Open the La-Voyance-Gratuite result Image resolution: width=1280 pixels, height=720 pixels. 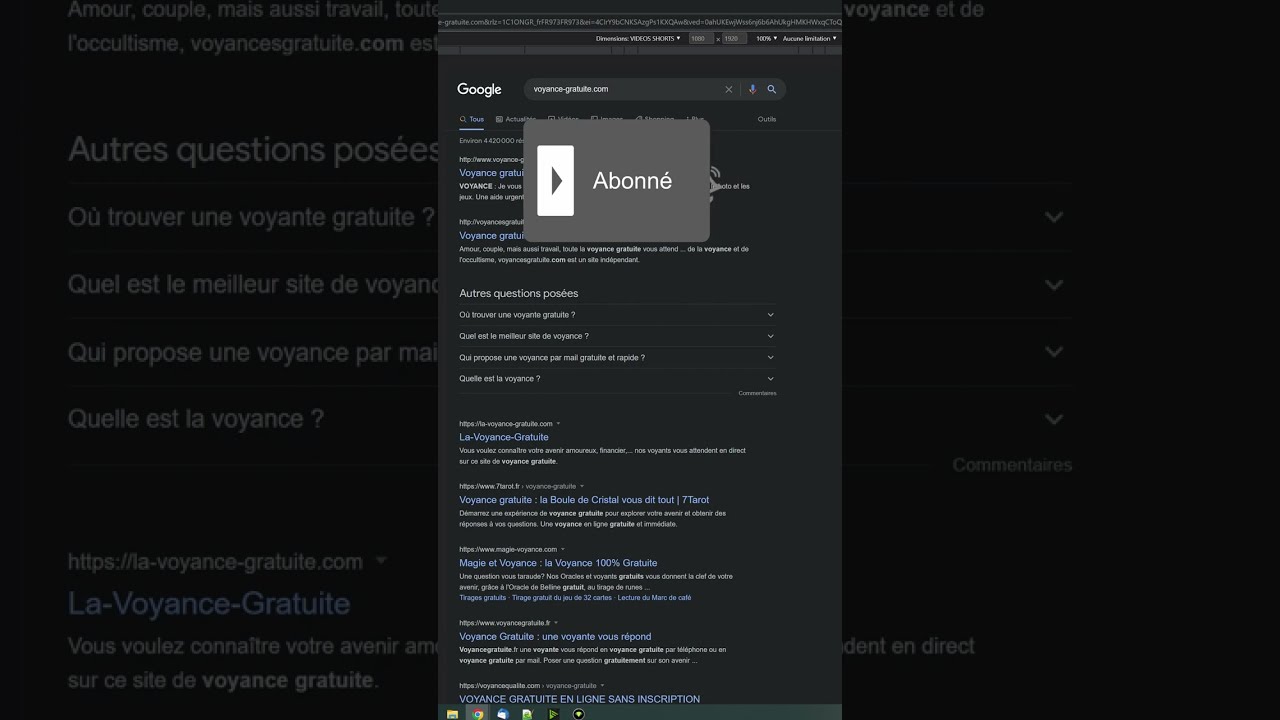tap(504, 437)
